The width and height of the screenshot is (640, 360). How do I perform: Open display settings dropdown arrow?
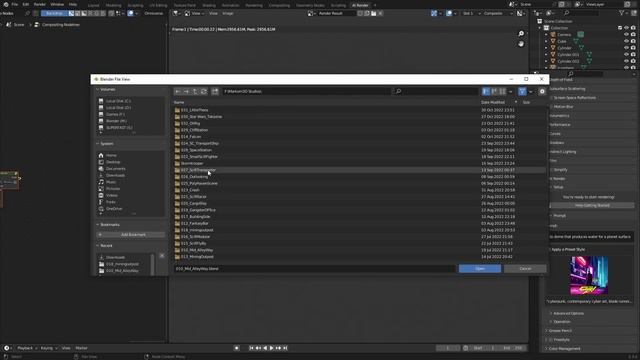pyautogui.click(x=511, y=91)
